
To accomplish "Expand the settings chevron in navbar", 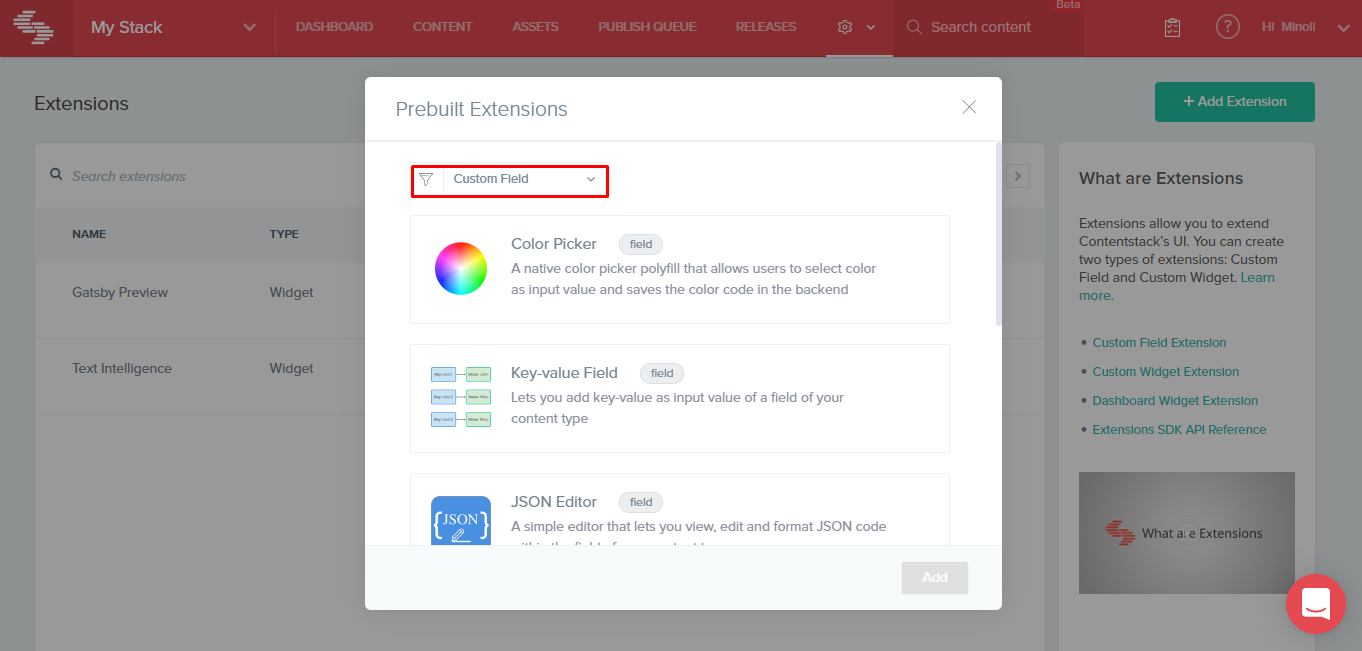I will point(871,28).
